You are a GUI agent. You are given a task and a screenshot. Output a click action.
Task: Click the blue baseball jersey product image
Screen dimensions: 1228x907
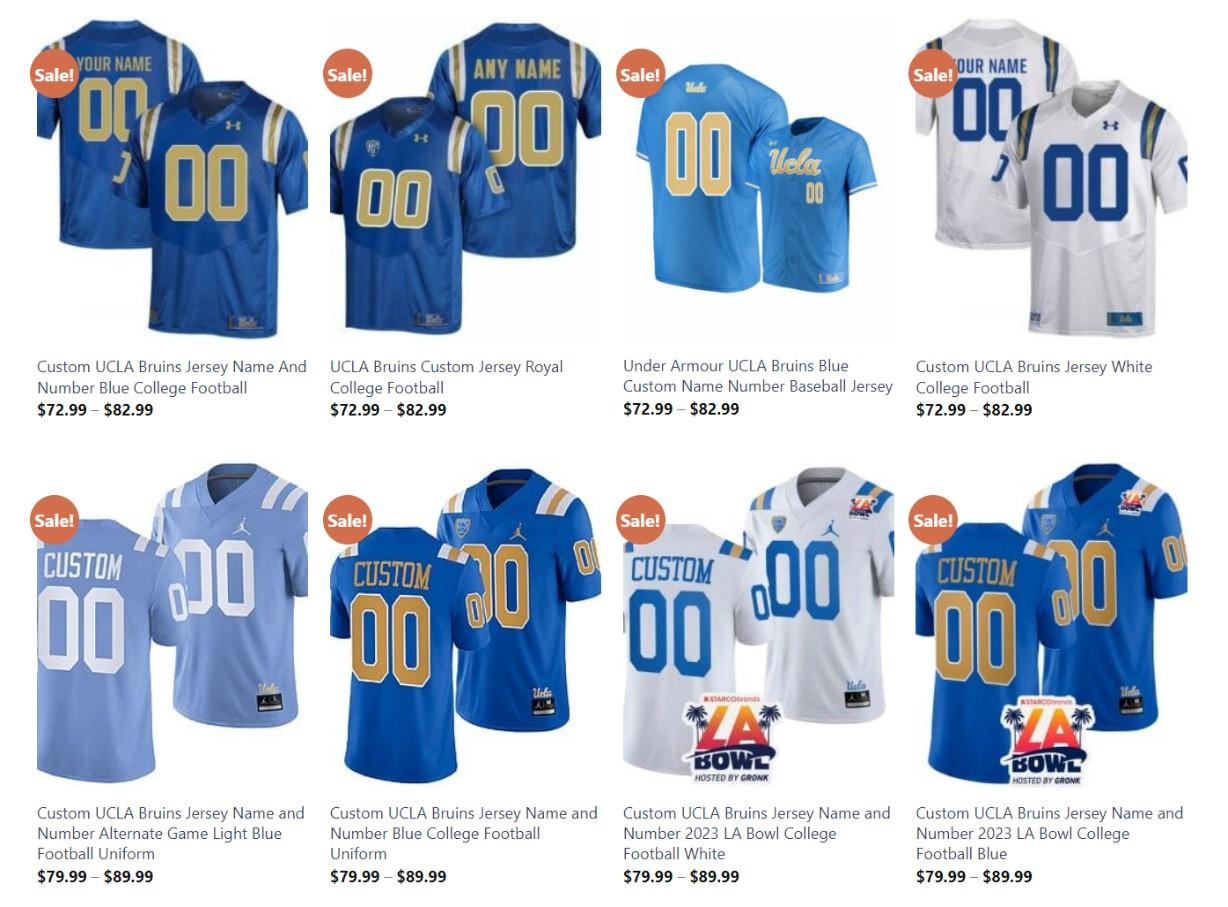coord(758,178)
